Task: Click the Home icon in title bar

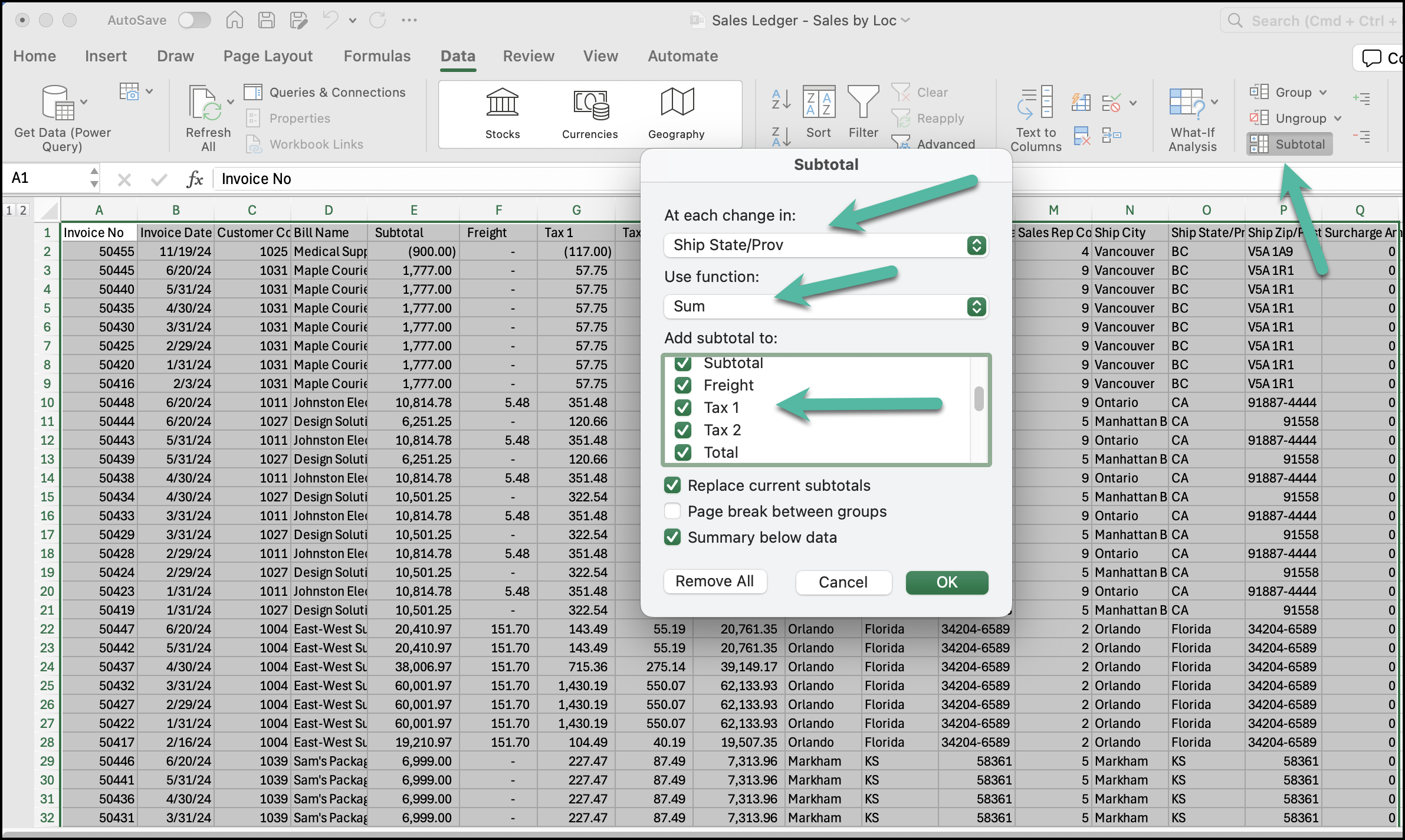Action: pyautogui.click(x=235, y=21)
